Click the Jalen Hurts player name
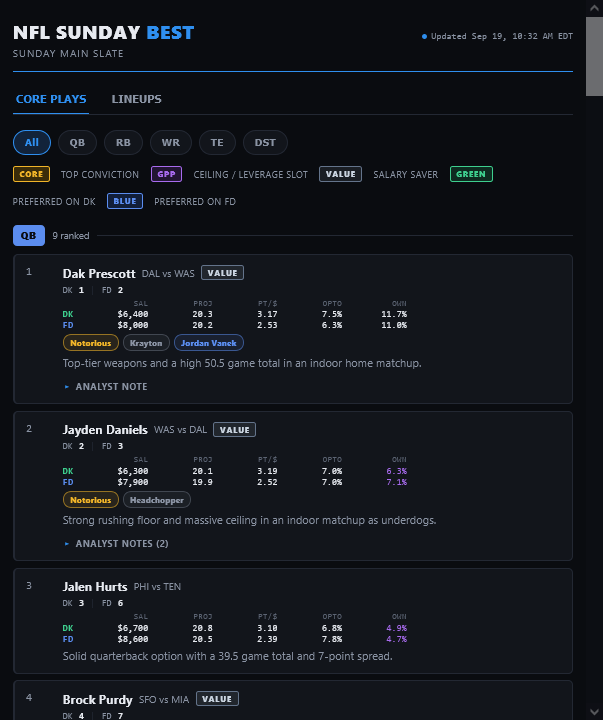This screenshot has width=603, height=720. [95, 587]
